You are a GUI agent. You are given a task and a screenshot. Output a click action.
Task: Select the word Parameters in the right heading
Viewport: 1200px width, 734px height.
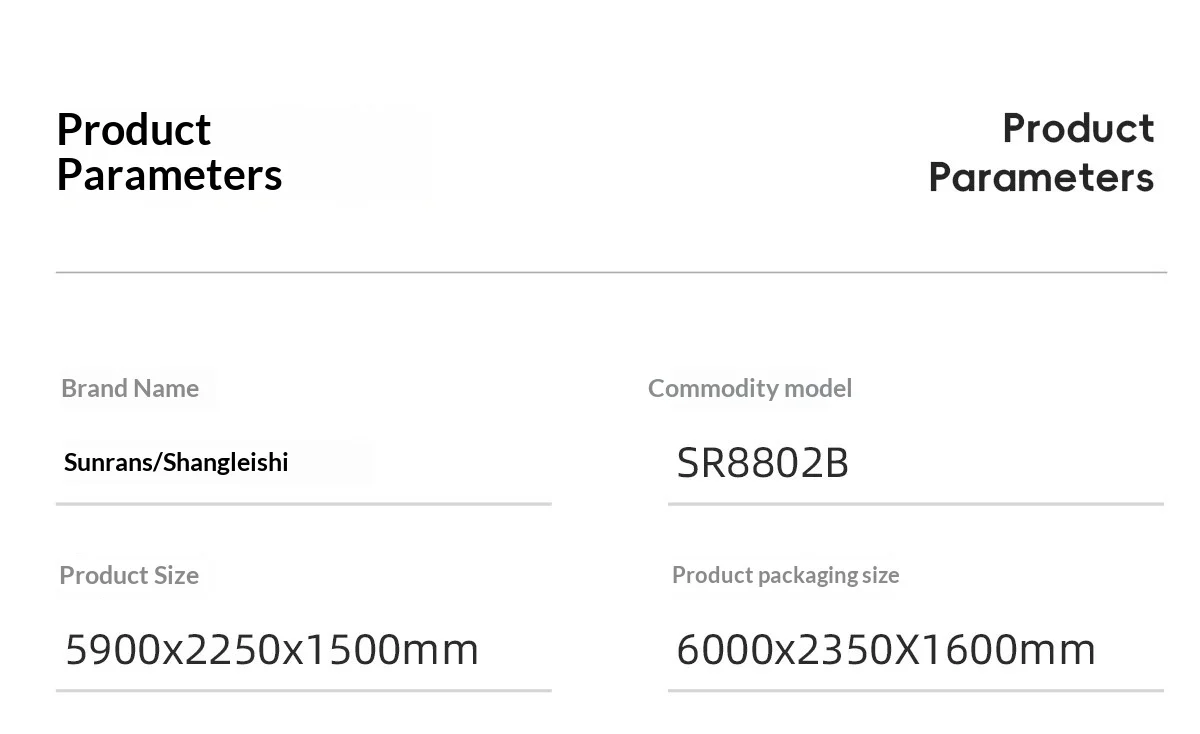[1041, 178]
